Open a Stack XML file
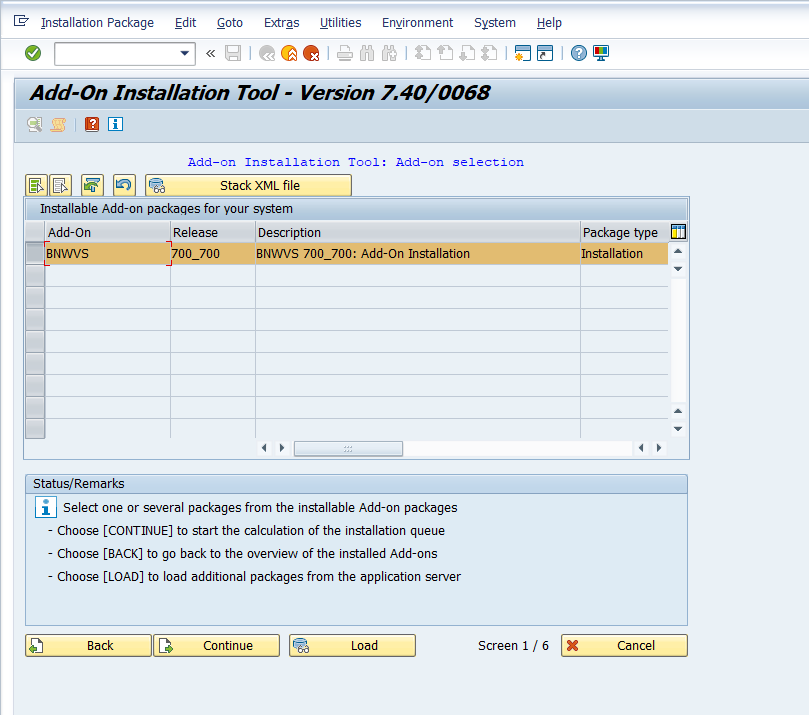The width and height of the screenshot is (809, 715). click(248, 185)
